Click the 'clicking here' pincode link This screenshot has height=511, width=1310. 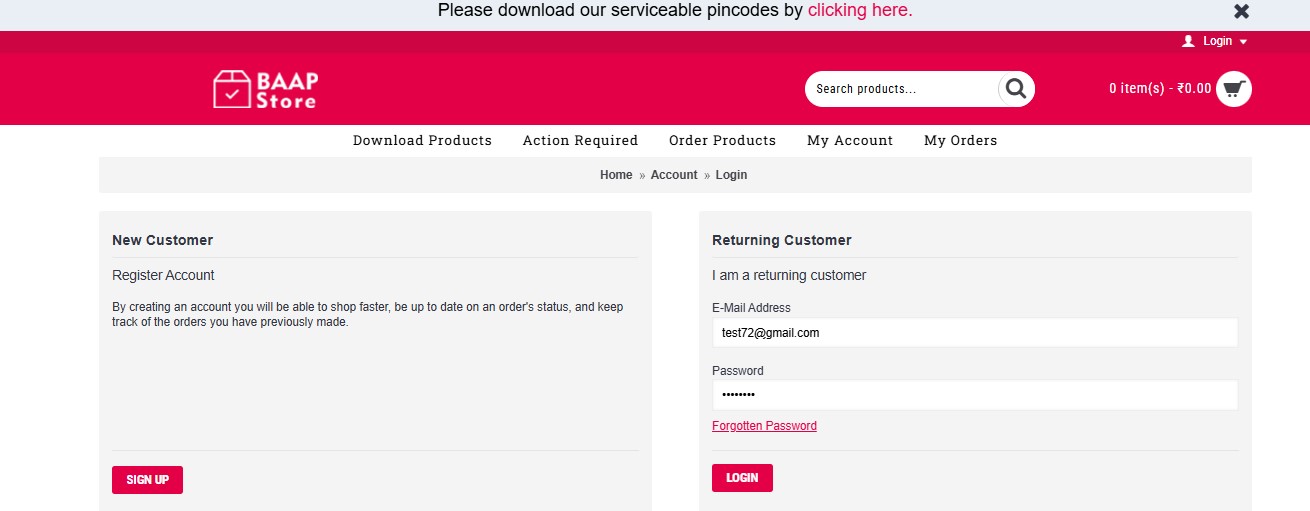[860, 11]
